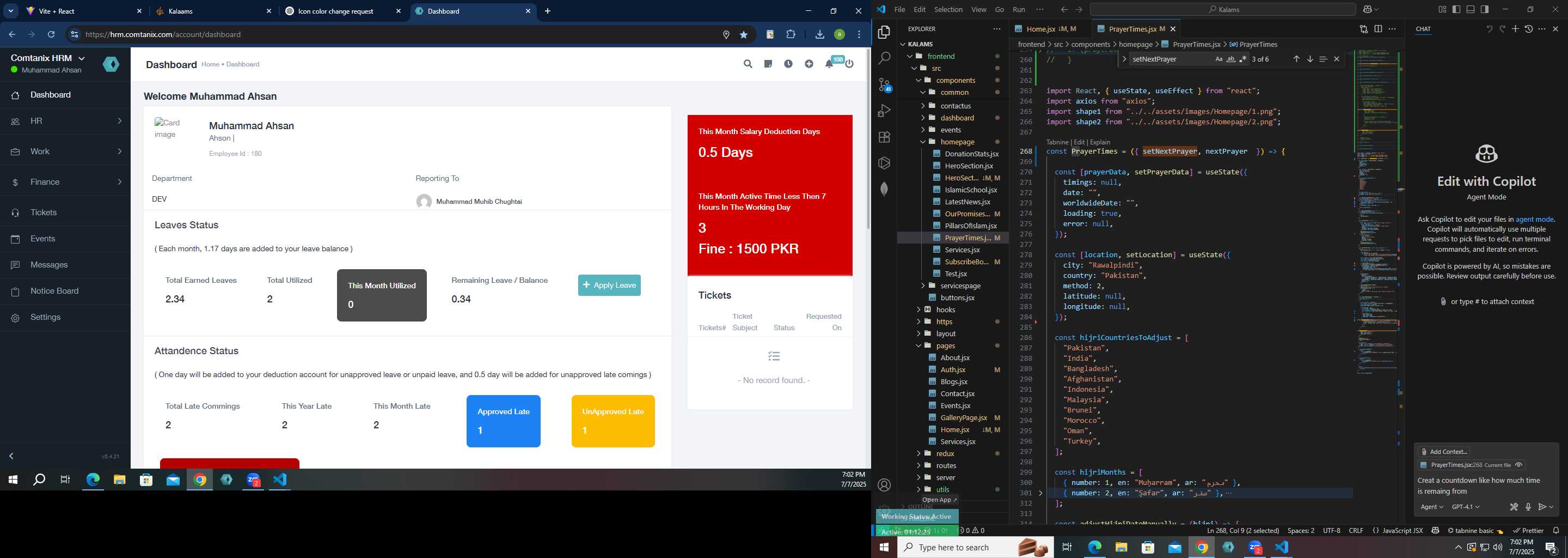Screen dimensions: 1568x558
Task: Open the HRM header search icon
Action: 748,64
